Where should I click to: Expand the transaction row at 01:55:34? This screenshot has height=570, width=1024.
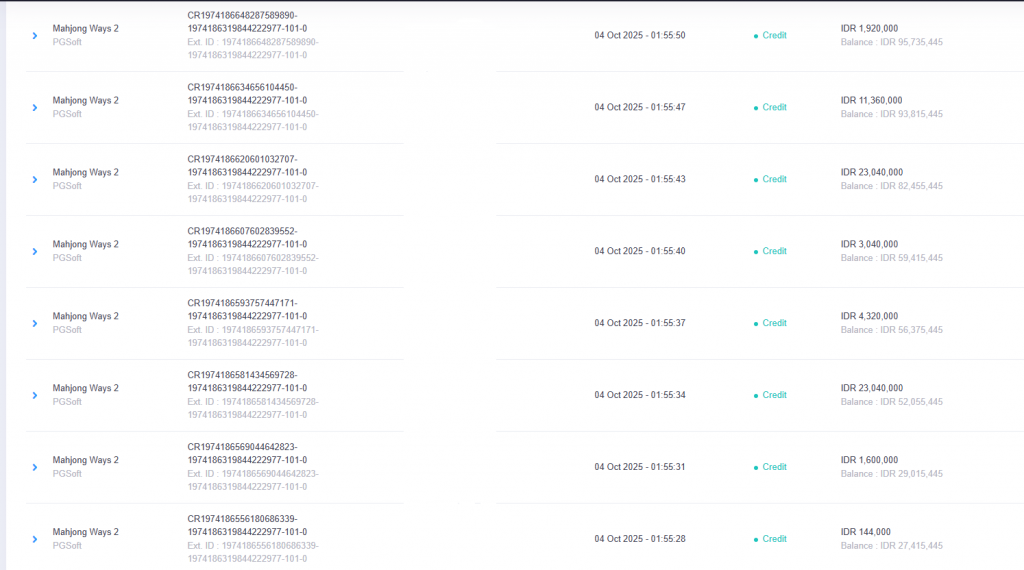[x=35, y=396]
